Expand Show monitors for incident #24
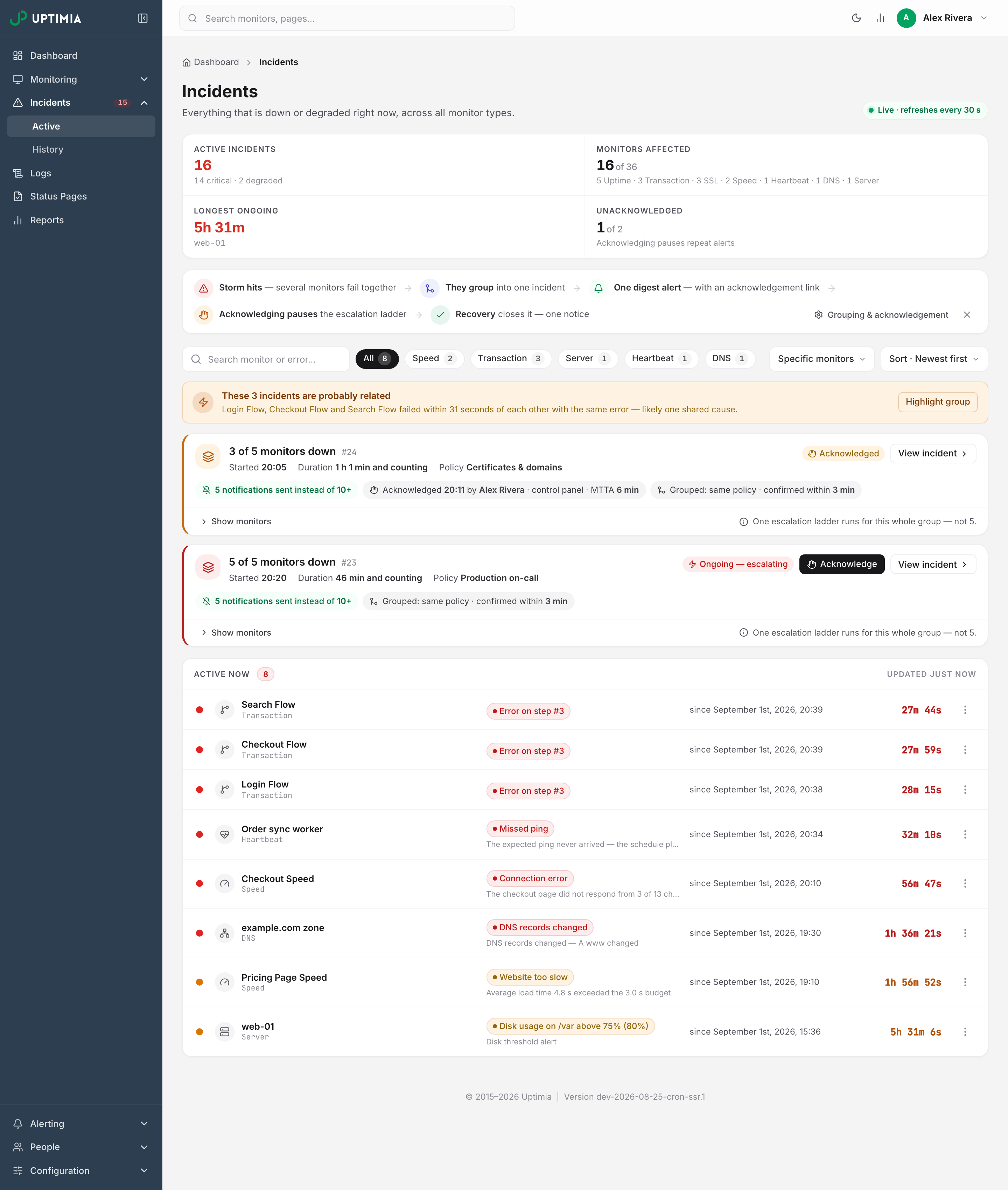This screenshot has width=1008, height=1190. click(x=236, y=521)
